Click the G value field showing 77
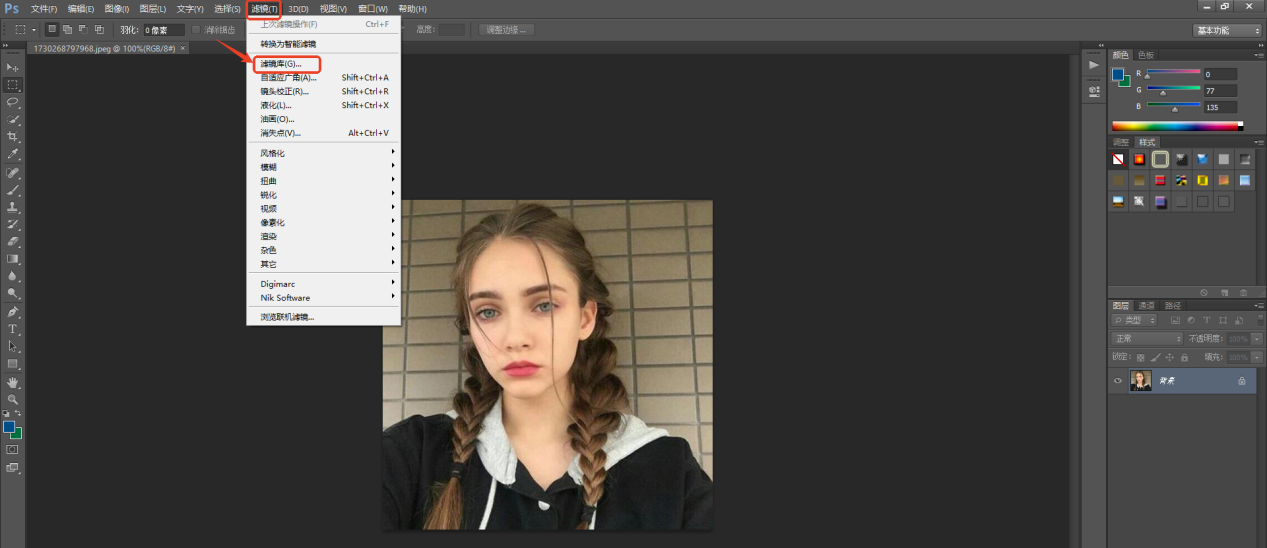Image resolution: width=1267 pixels, height=548 pixels. (x=1220, y=90)
